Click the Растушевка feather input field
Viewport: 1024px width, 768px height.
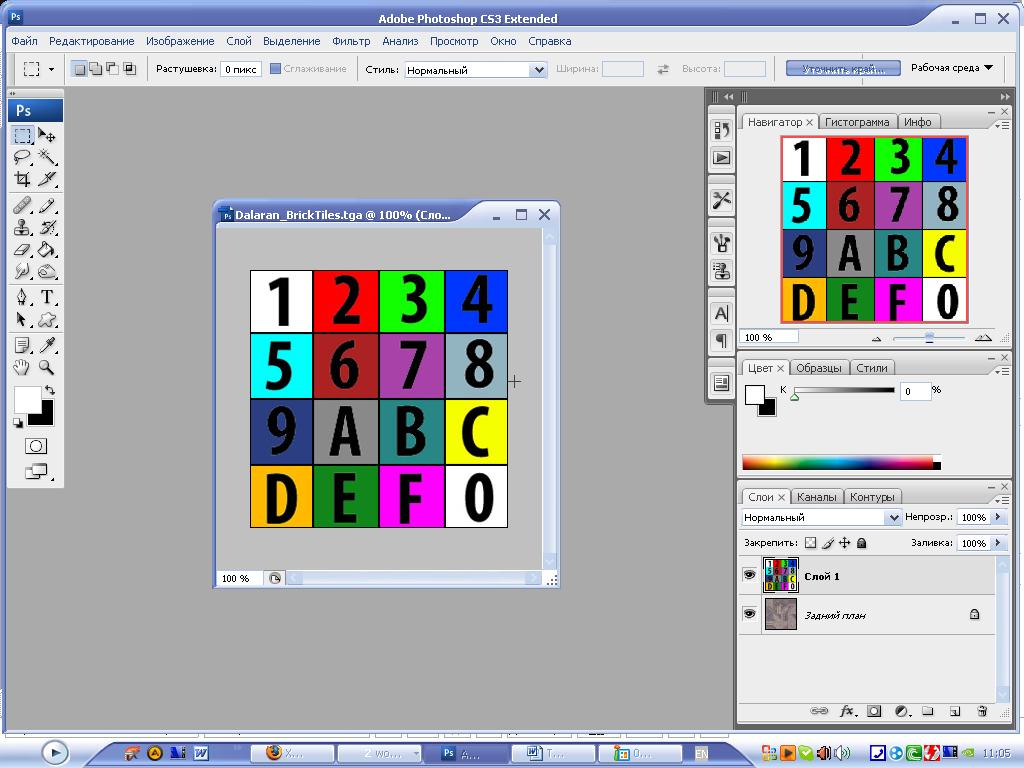click(240, 69)
